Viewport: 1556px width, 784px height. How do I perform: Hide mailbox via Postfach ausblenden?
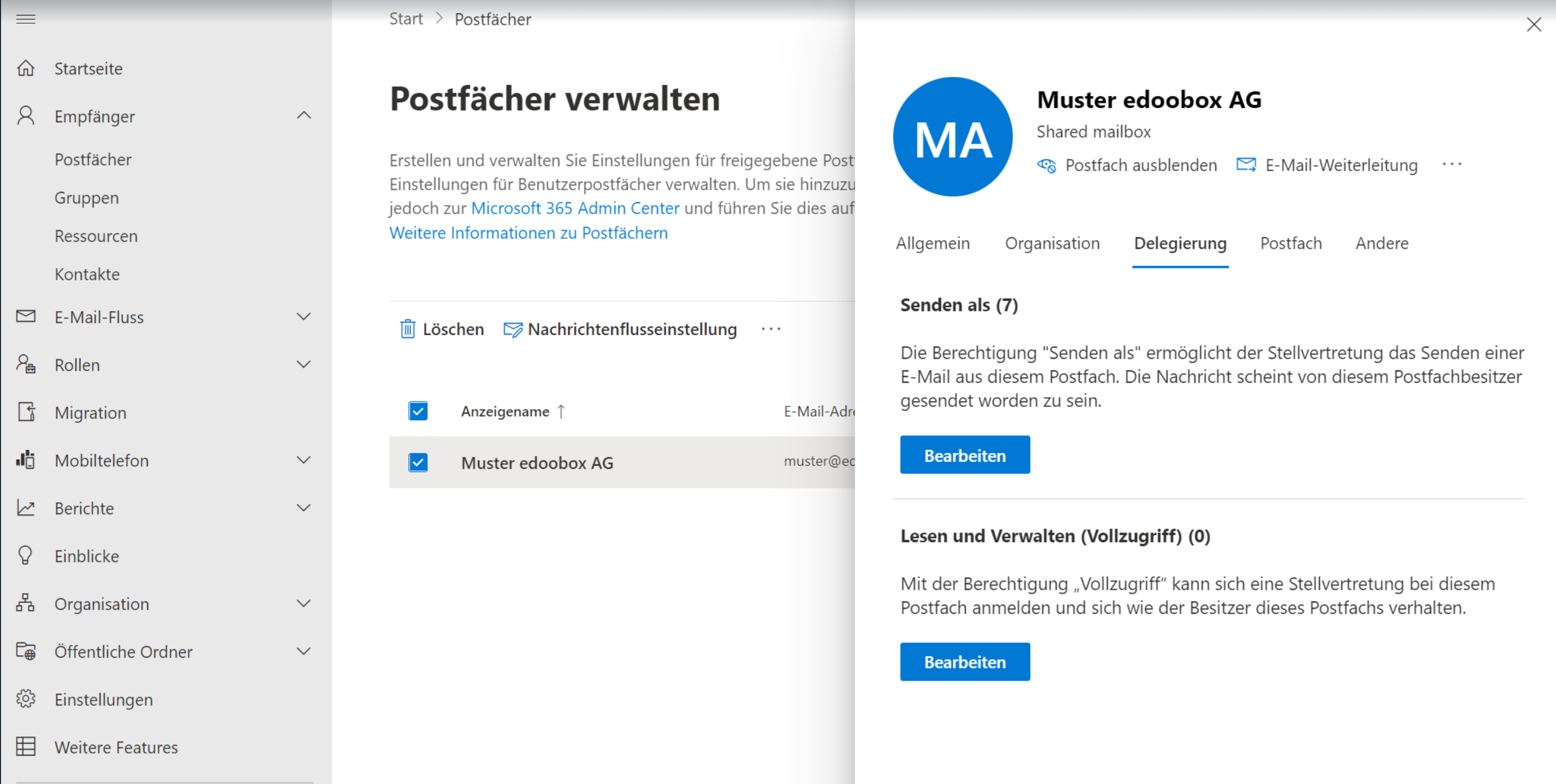pyautogui.click(x=1127, y=165)
